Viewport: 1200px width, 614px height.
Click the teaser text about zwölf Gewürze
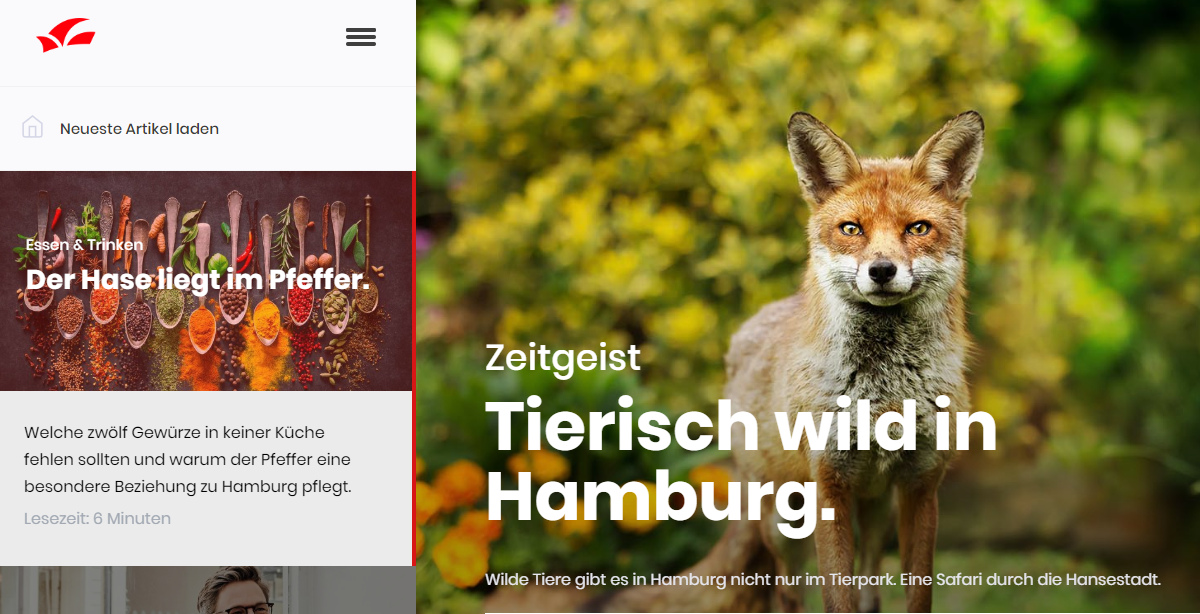(x=188, y=460)
